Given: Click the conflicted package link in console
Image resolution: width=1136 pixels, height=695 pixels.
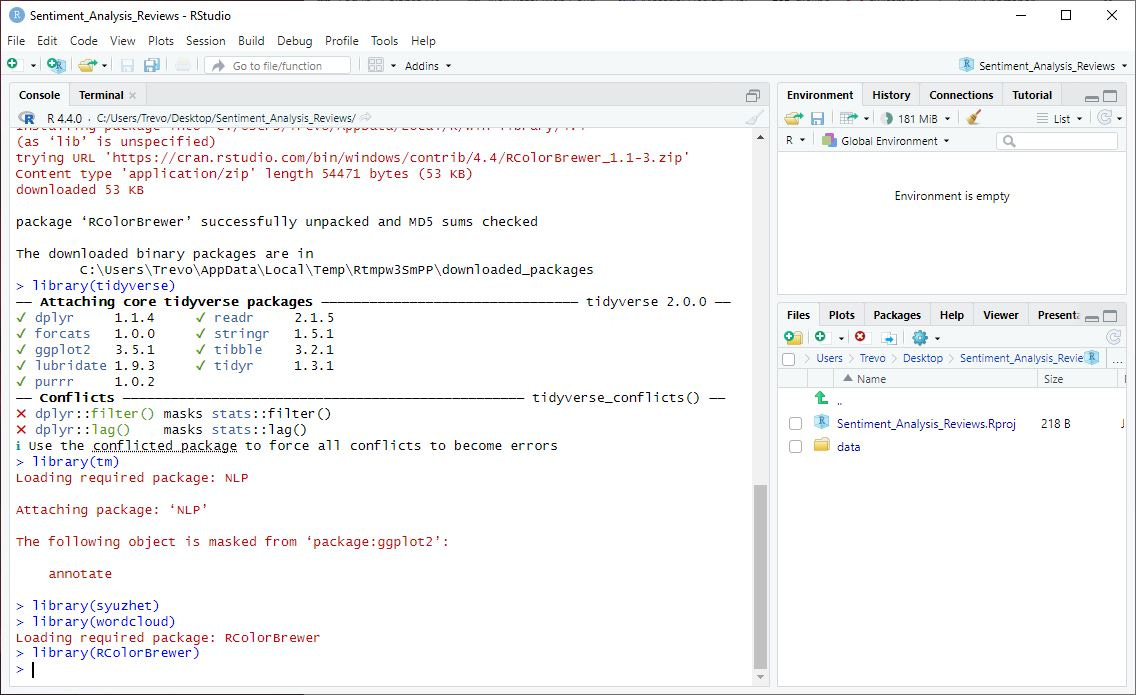Looking at the screenshot, I should (x=164, y=446).
